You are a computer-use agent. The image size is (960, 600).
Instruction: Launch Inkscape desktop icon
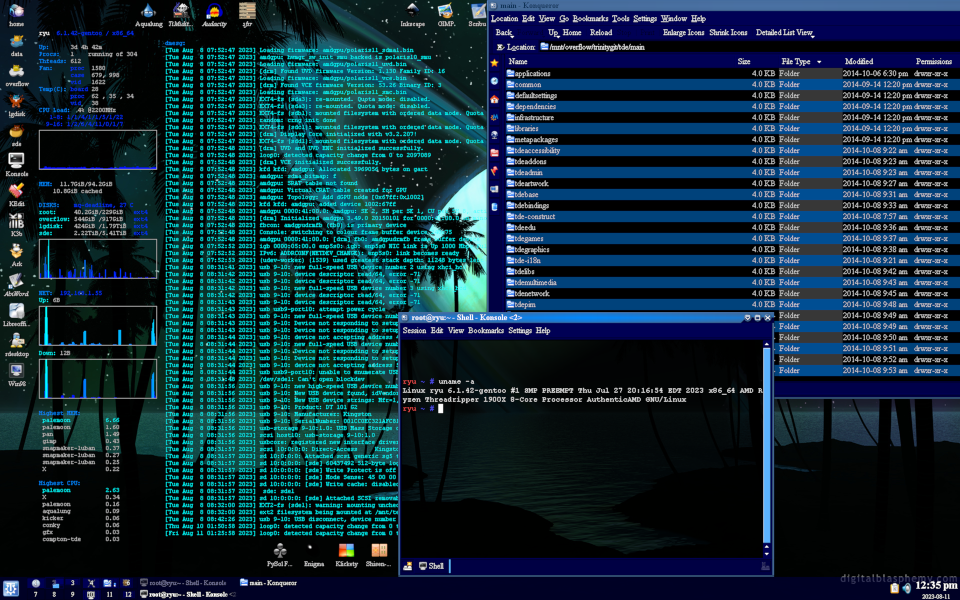[412, 14]
